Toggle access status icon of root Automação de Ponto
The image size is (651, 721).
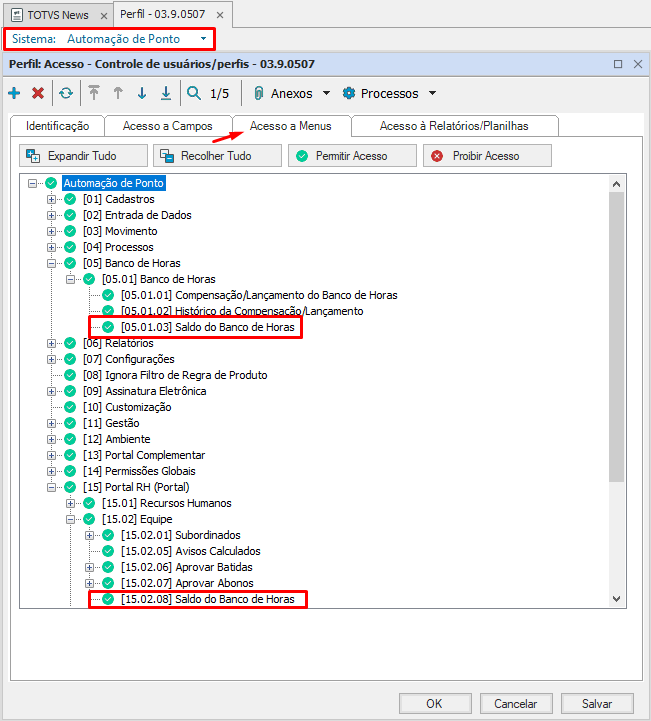[51, 183]
